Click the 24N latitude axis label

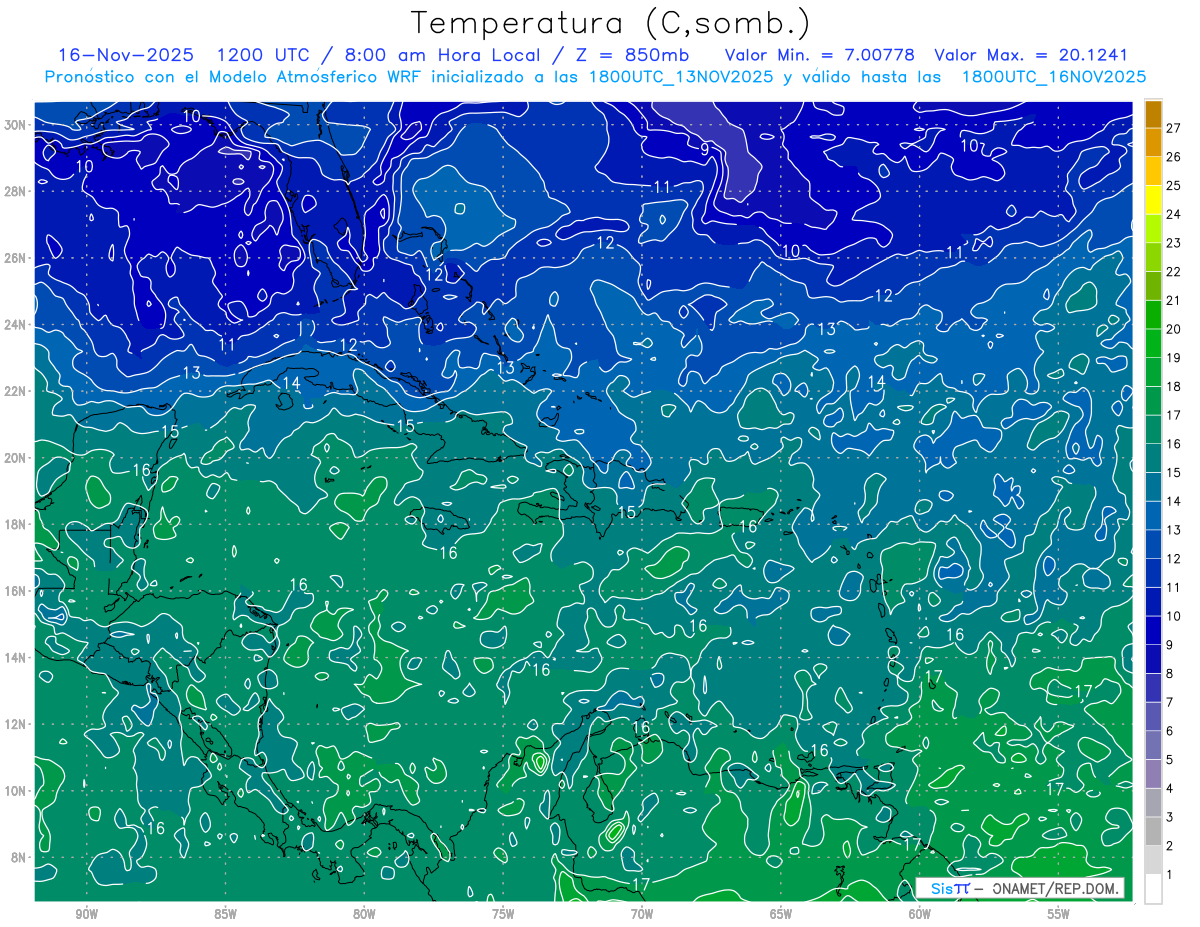pos(16,324)
